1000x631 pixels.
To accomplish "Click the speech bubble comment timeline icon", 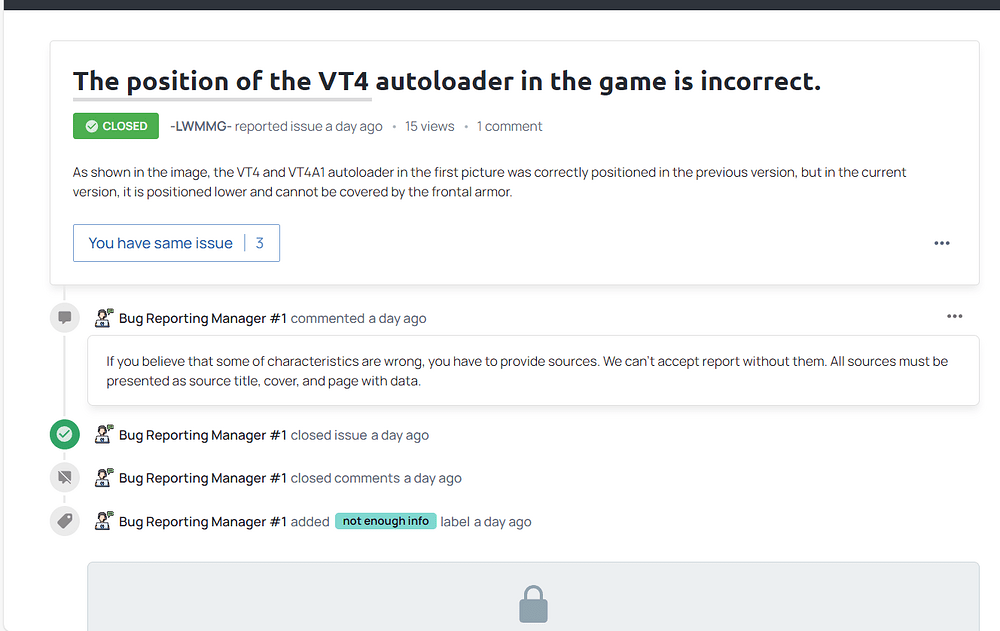I will click(x=65, y=318).
